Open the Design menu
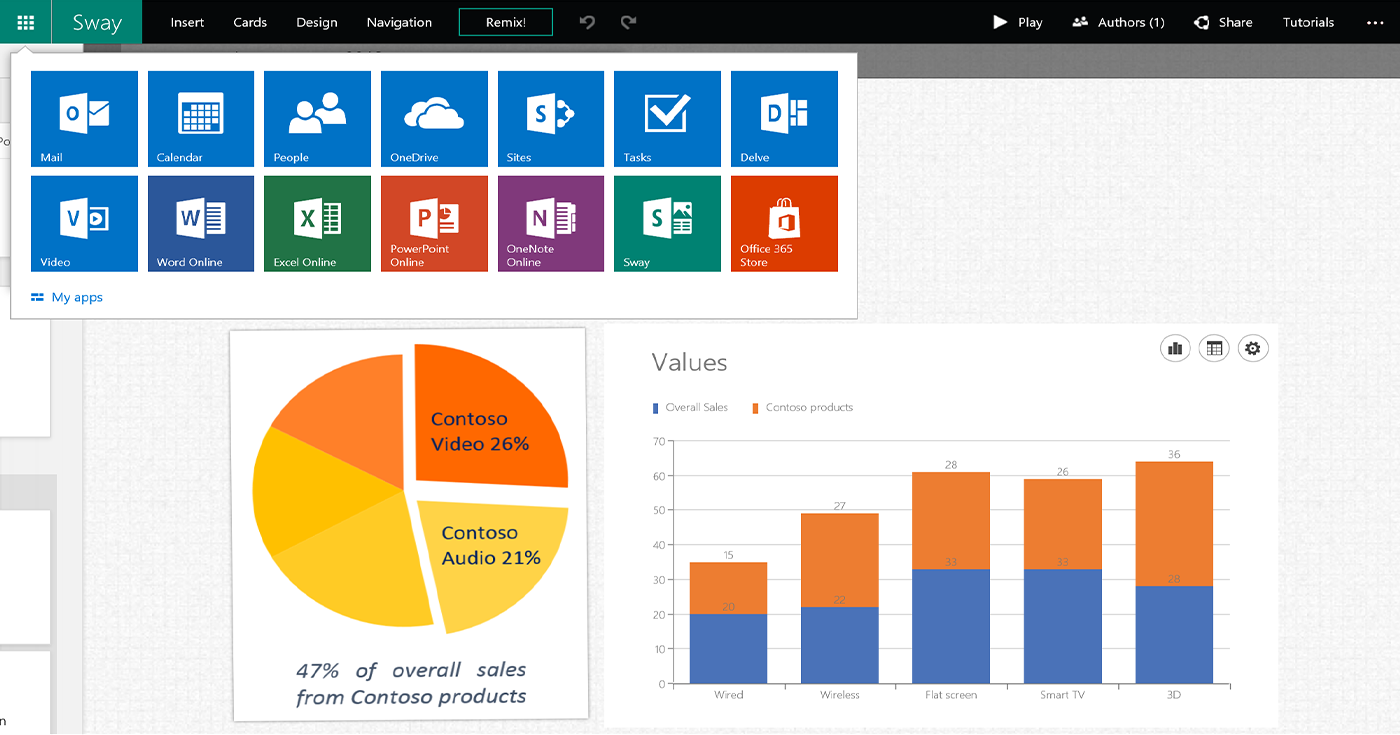Viewport: 1400px width, 735px height. click(x=317, y=22)
